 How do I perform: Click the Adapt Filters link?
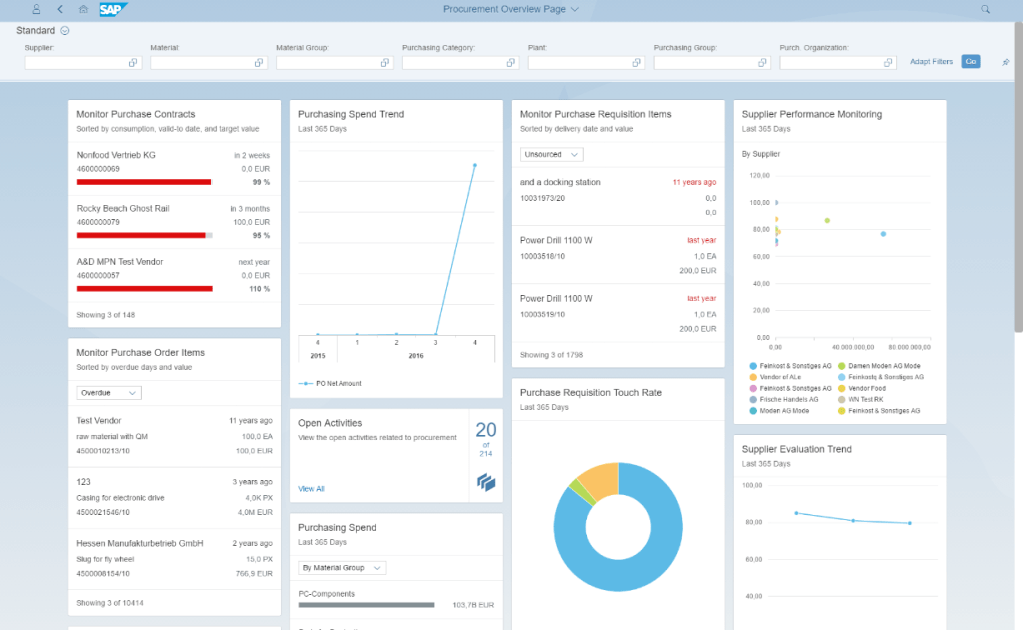point(931,62)
